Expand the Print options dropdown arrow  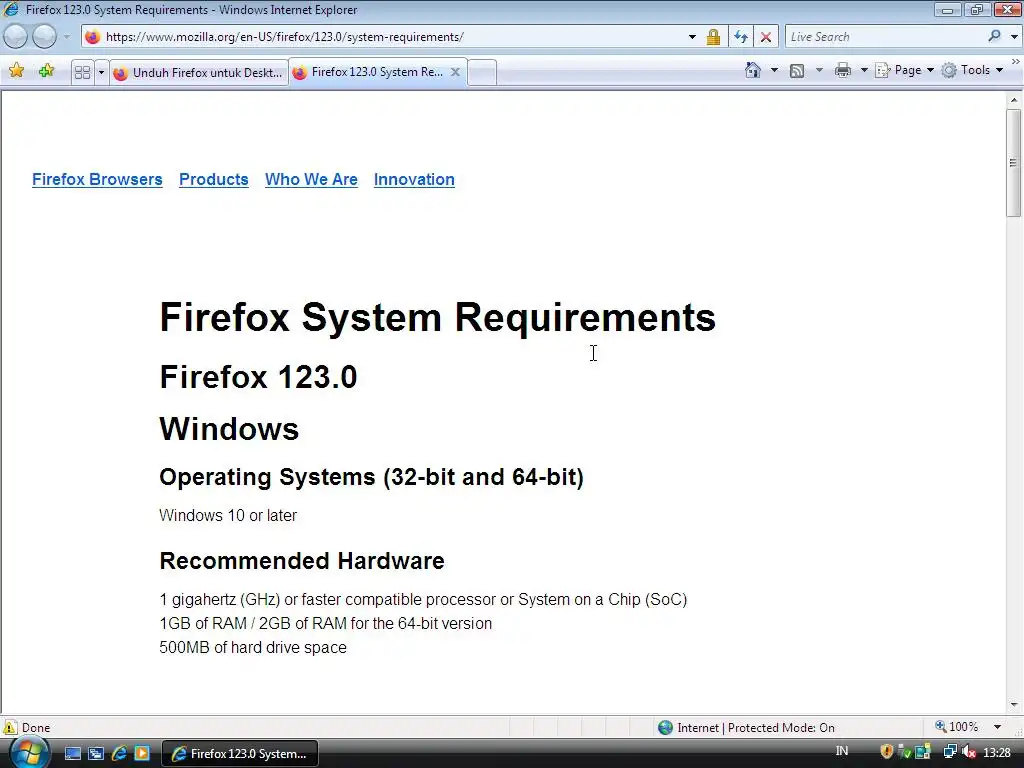[864, 70]
